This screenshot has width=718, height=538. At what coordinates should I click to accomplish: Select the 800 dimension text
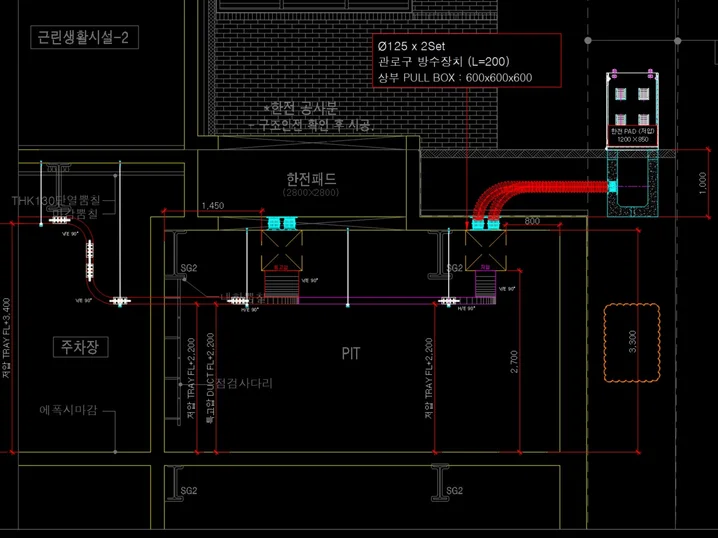pos(532,221)
